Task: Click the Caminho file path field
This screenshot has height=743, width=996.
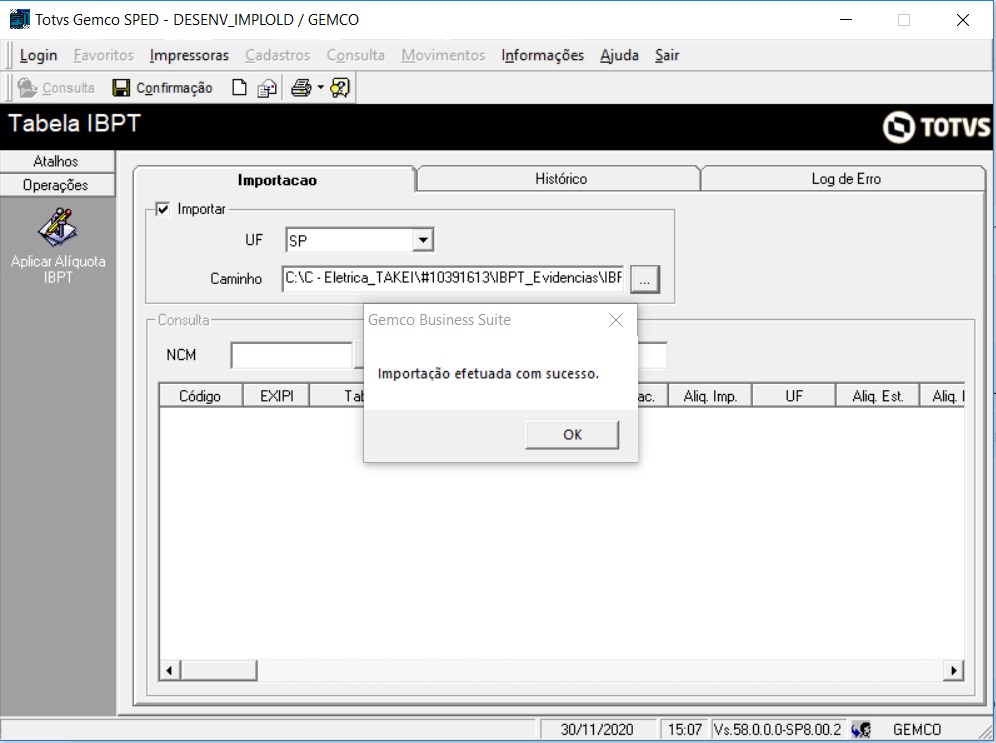Action: pos(453,278)
